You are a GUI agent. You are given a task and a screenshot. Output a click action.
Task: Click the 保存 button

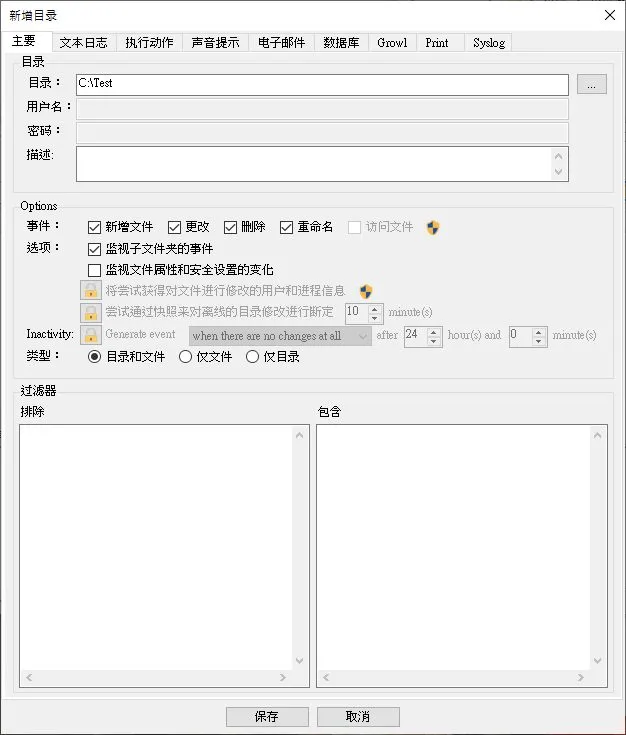click(x=267, y=716)
